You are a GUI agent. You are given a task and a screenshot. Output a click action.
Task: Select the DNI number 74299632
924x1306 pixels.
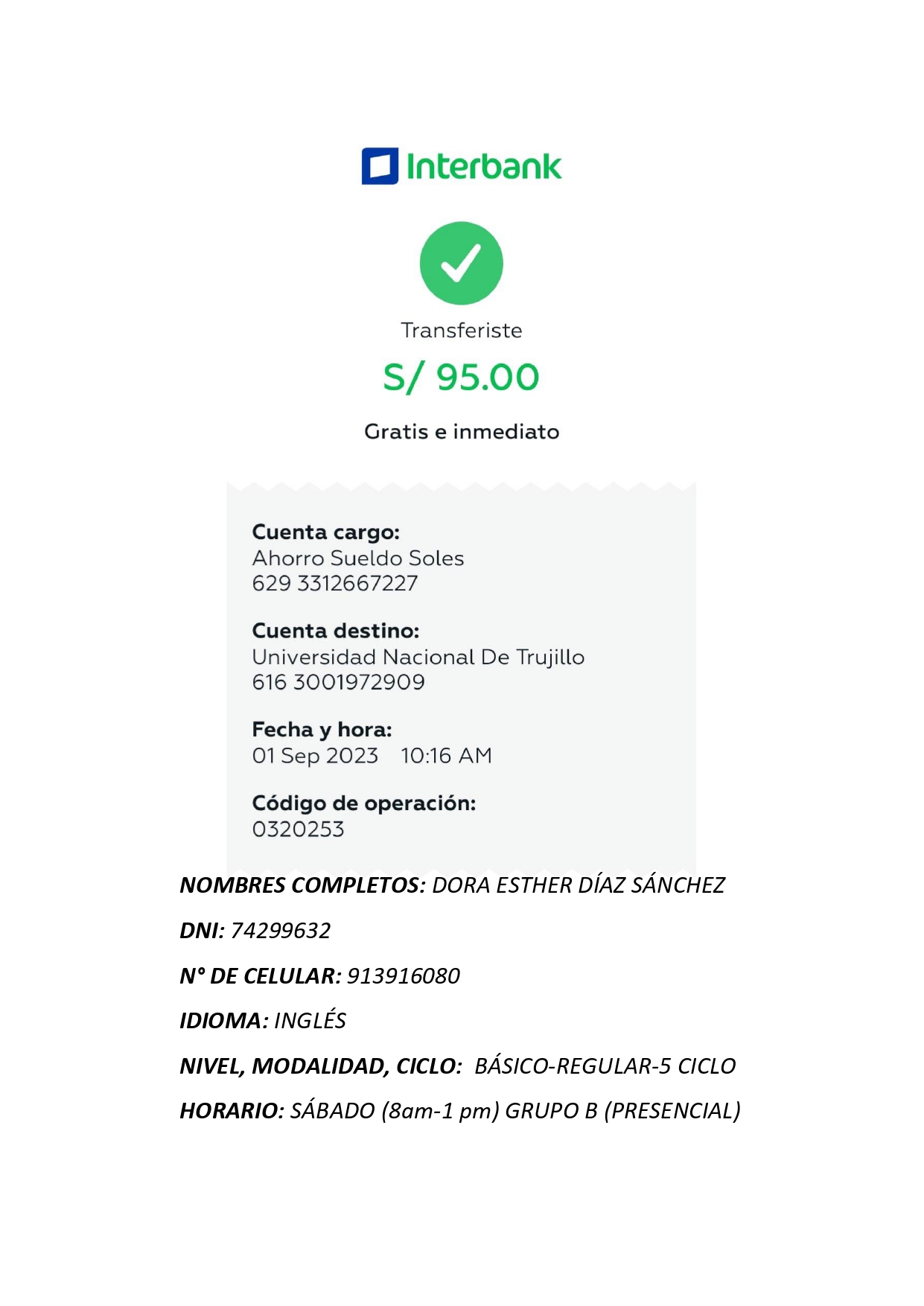281,931
